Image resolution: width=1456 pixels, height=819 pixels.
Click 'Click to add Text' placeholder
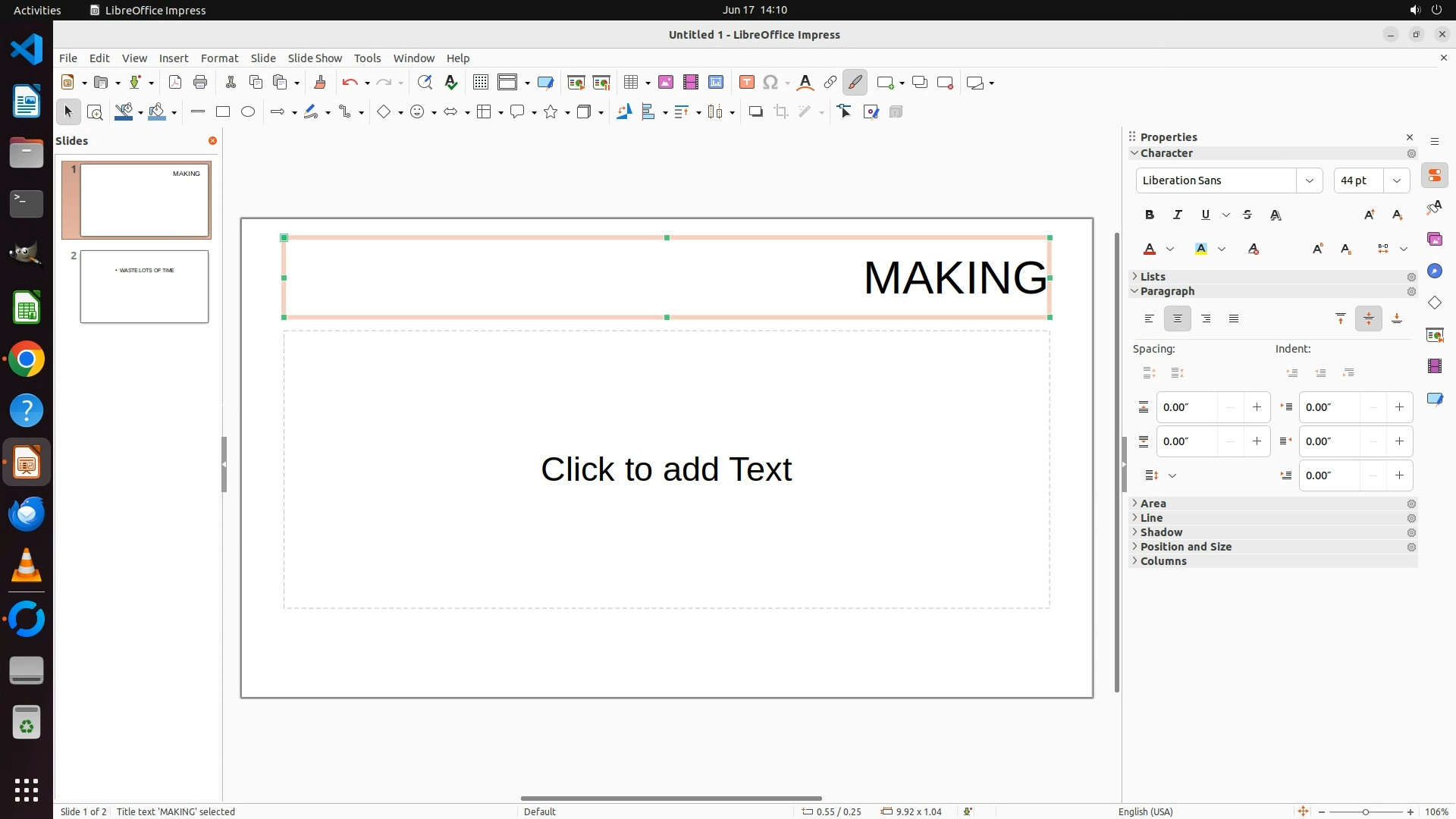pos(666,469)
